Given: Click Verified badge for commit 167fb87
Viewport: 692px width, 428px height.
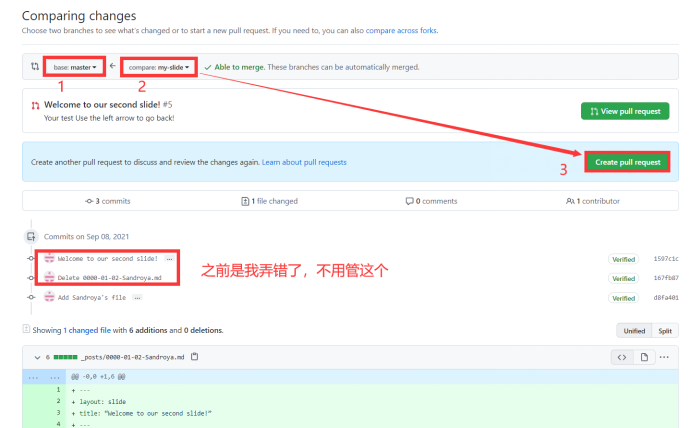Looking at the screenshot, I should [x=623, y=279].
